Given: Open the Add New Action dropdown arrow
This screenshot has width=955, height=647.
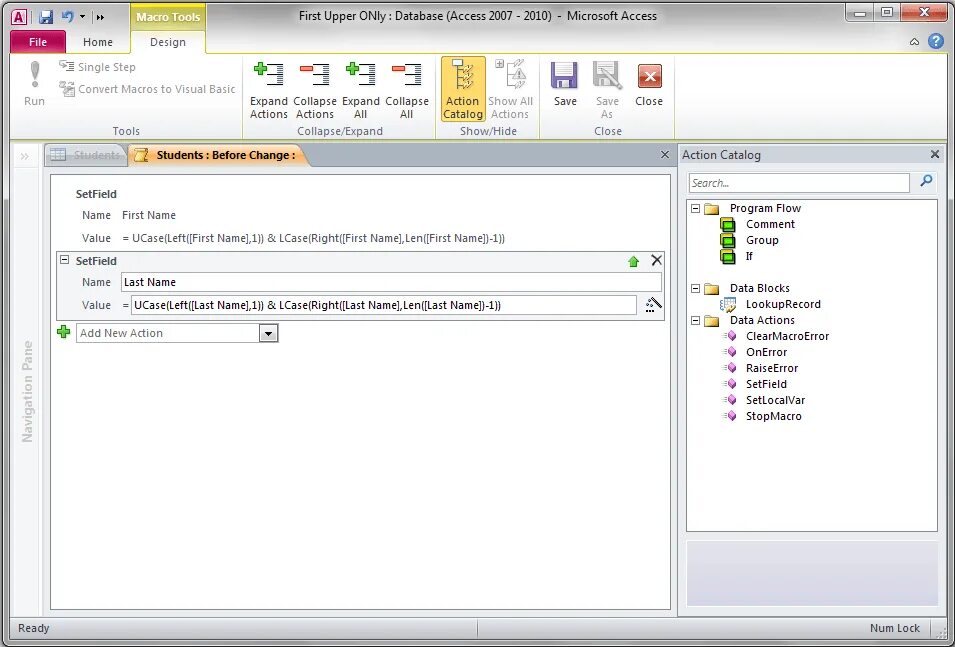Looking at the screenshot, I should point(268,333).
